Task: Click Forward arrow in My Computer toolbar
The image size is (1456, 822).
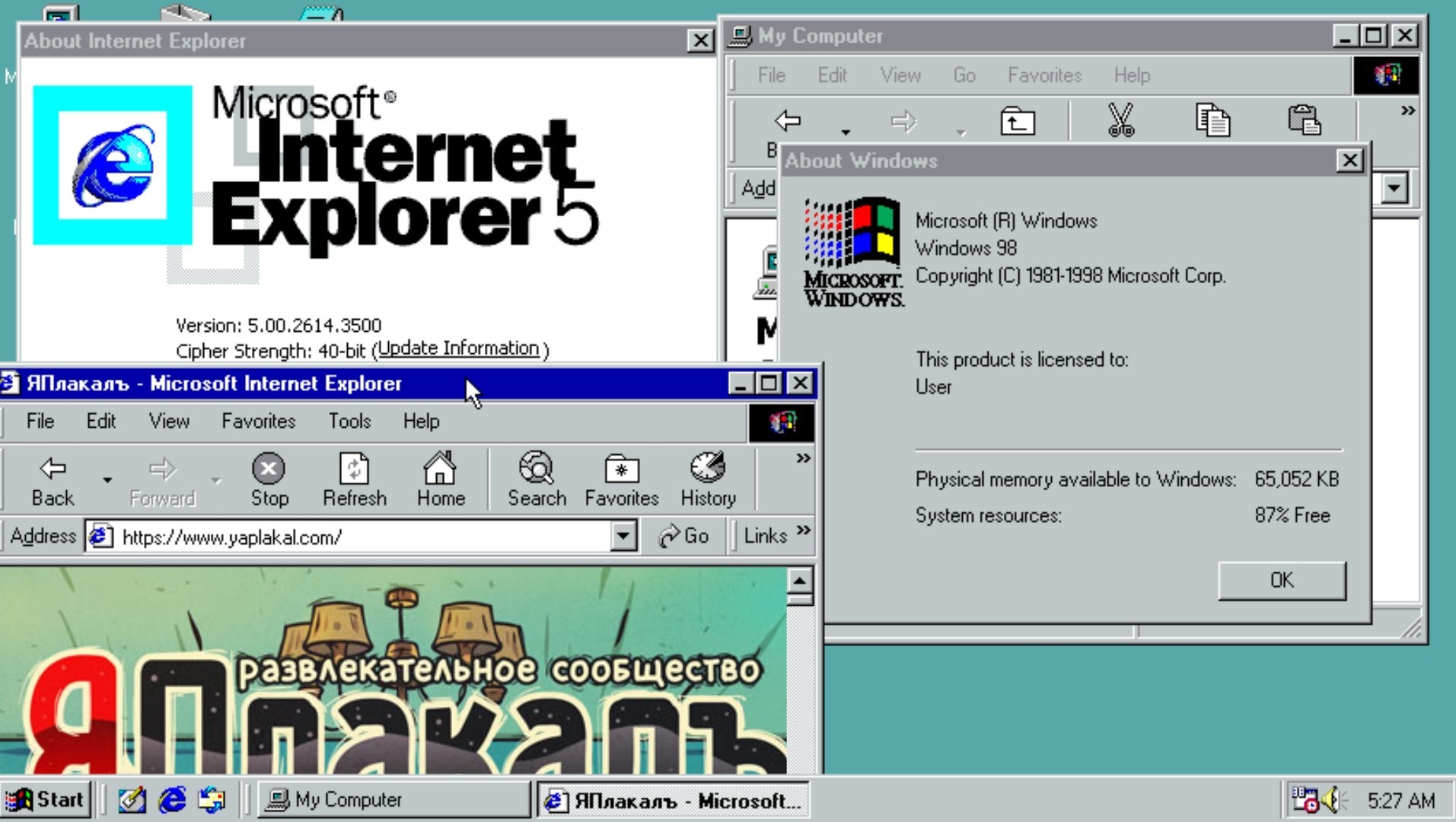Action: tap(903, 120)
